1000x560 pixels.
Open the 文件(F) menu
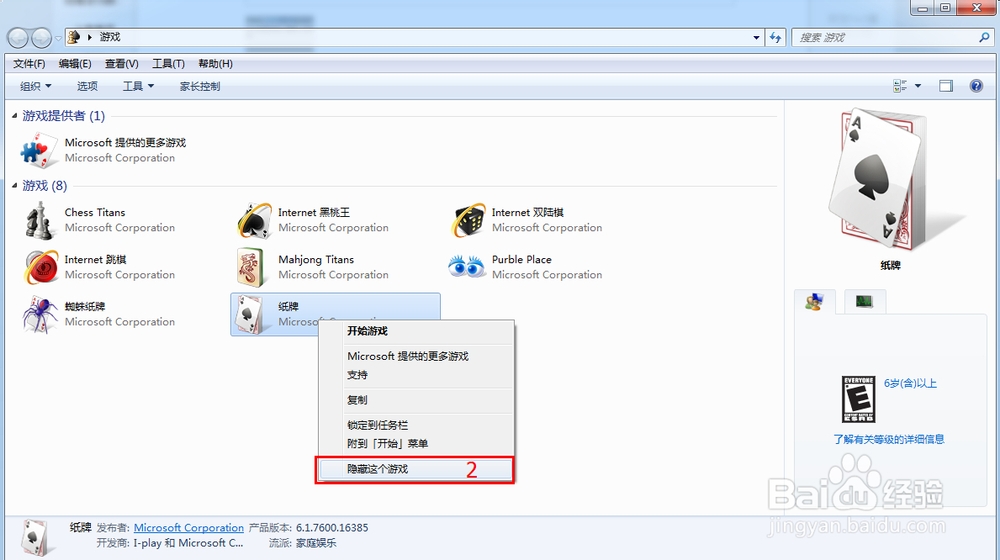click(29, 64)
